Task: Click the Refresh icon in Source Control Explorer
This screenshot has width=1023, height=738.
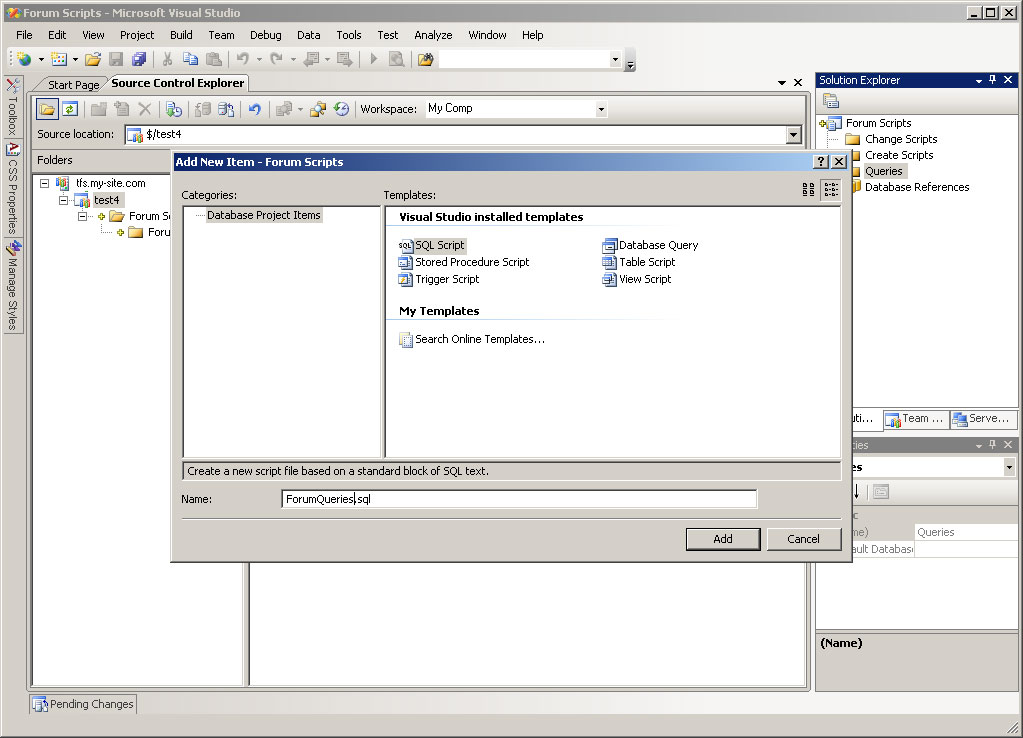Action: pos(70,109)
